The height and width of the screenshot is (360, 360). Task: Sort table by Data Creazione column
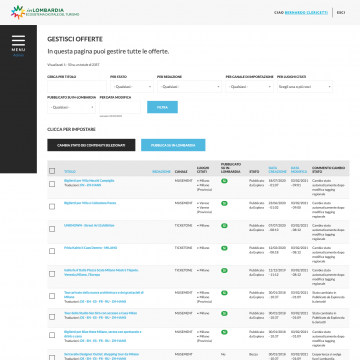[277, 170]
